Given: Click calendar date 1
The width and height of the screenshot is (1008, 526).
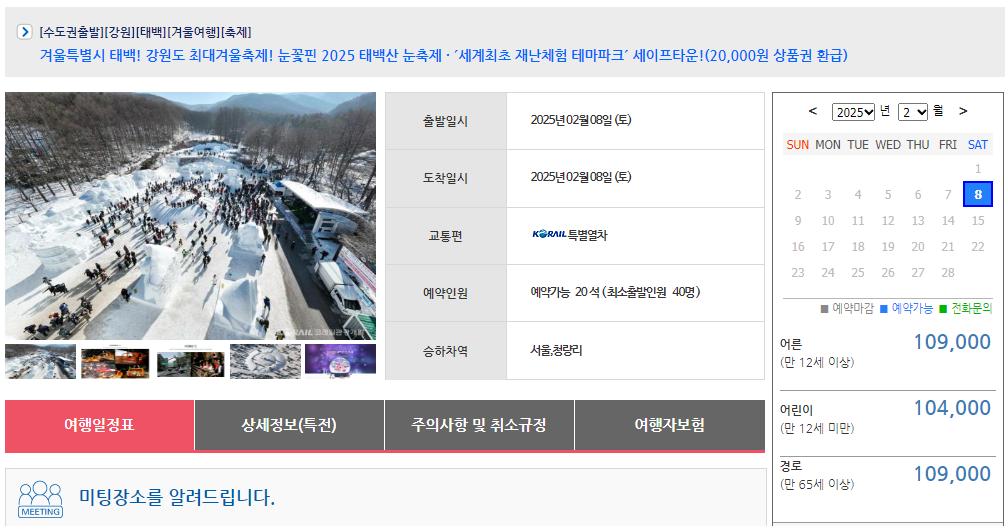Looking at the screenshot, I should tap(978, 168).
